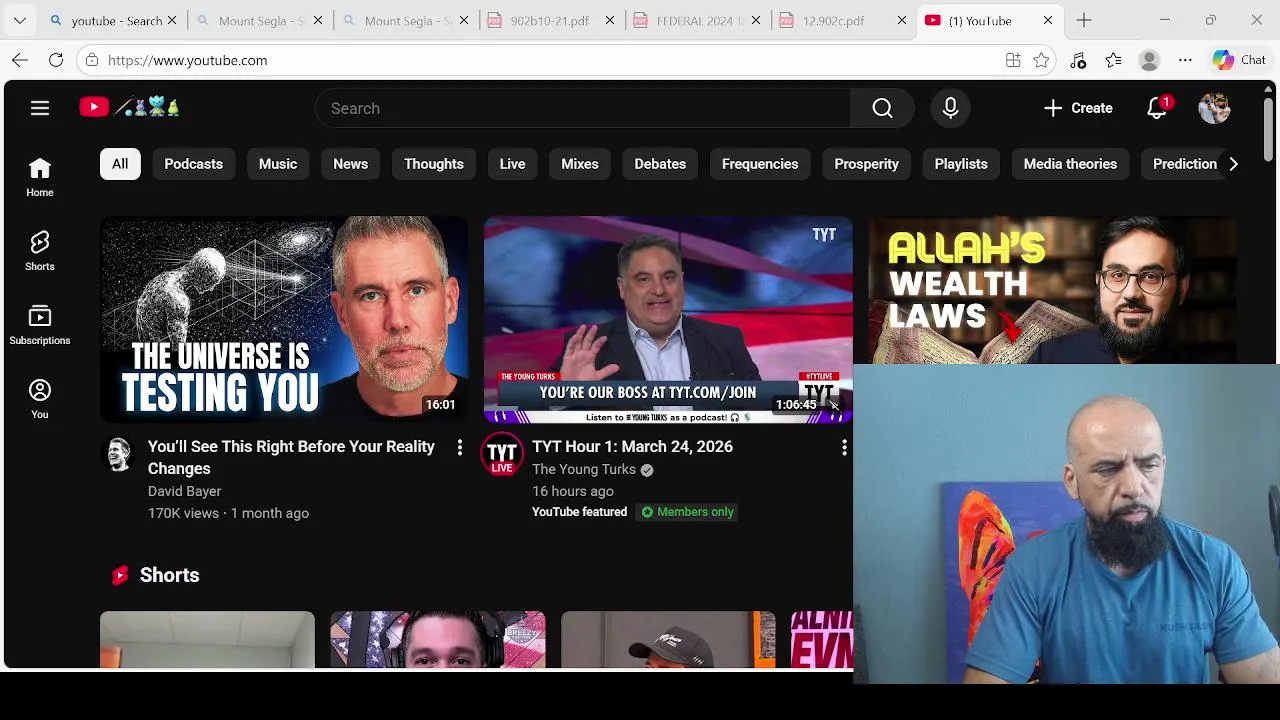Select the Thoughts filter chip
This screenshot has width=1280, height=720.
[x=434, y=164]
